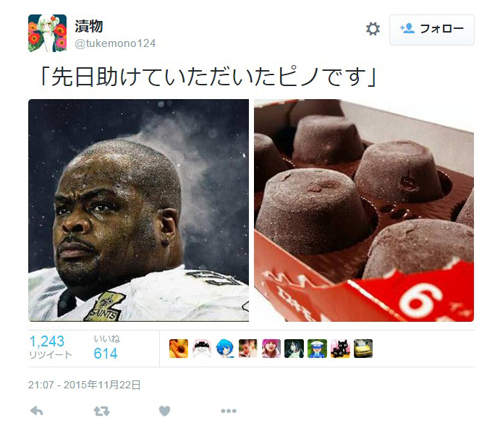Open the football player photo
The image size is (500, 431).
(x=138, y=210)
